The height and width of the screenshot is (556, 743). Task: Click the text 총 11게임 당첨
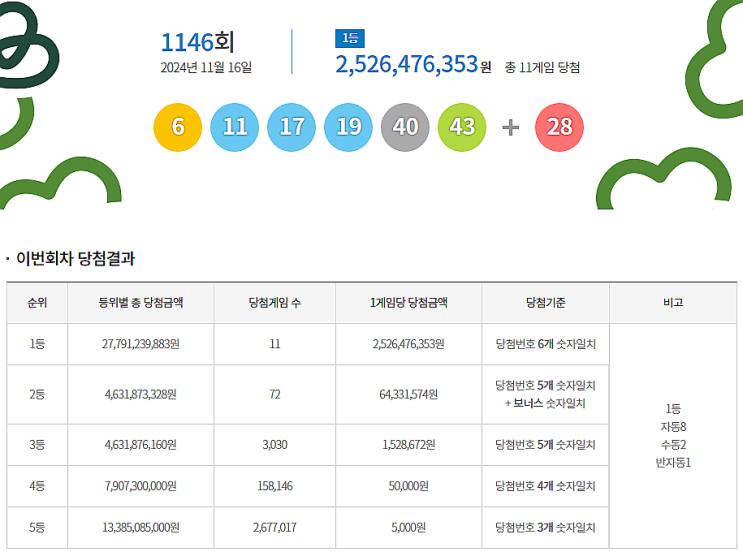542,67
